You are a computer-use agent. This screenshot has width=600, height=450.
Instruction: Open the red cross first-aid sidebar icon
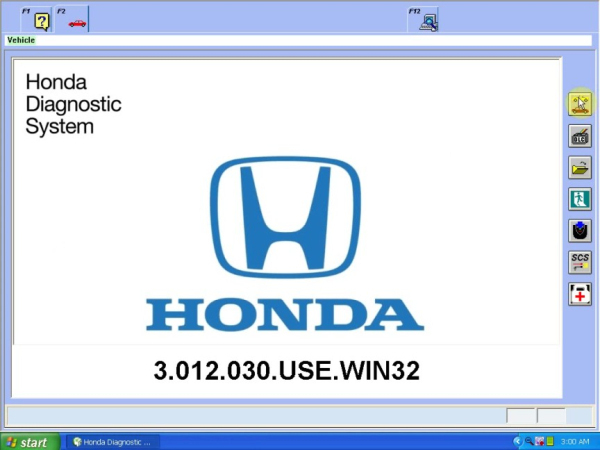[580, 293]
